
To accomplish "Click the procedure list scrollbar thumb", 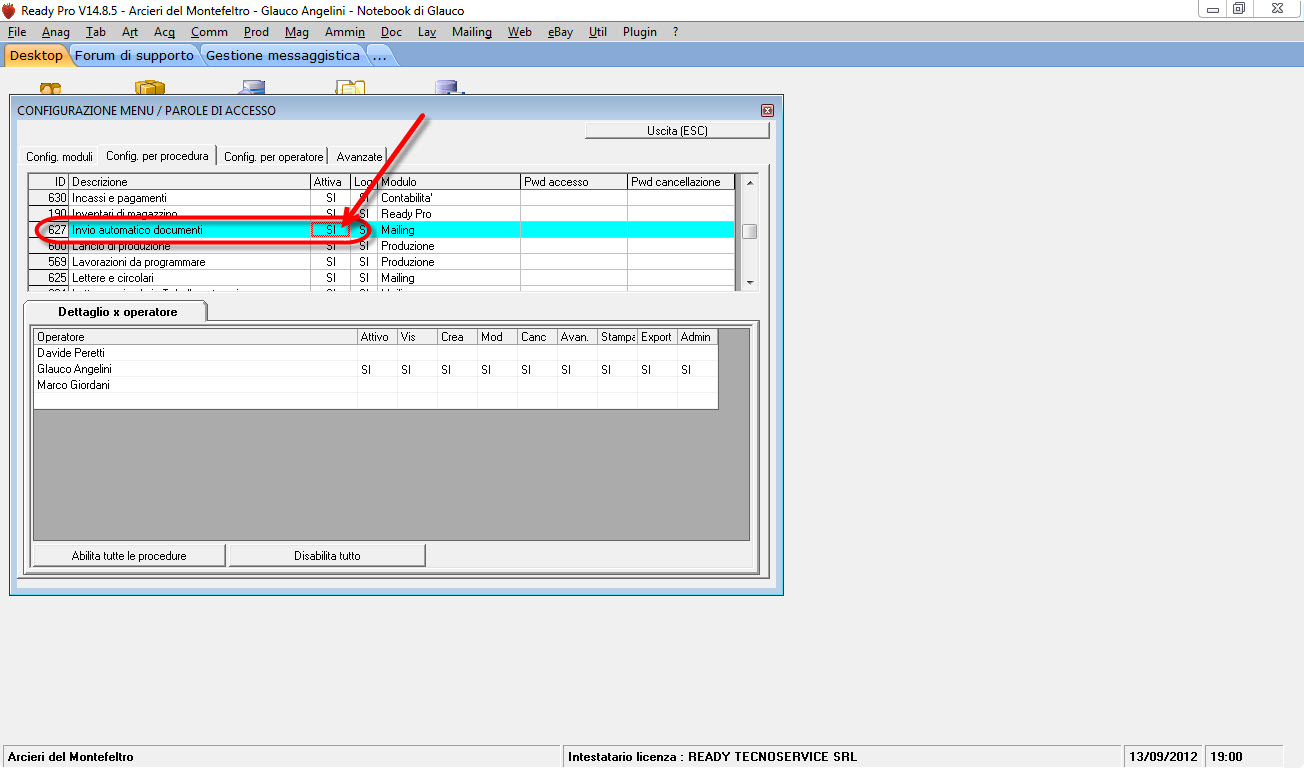I will [x=749, y=231].
